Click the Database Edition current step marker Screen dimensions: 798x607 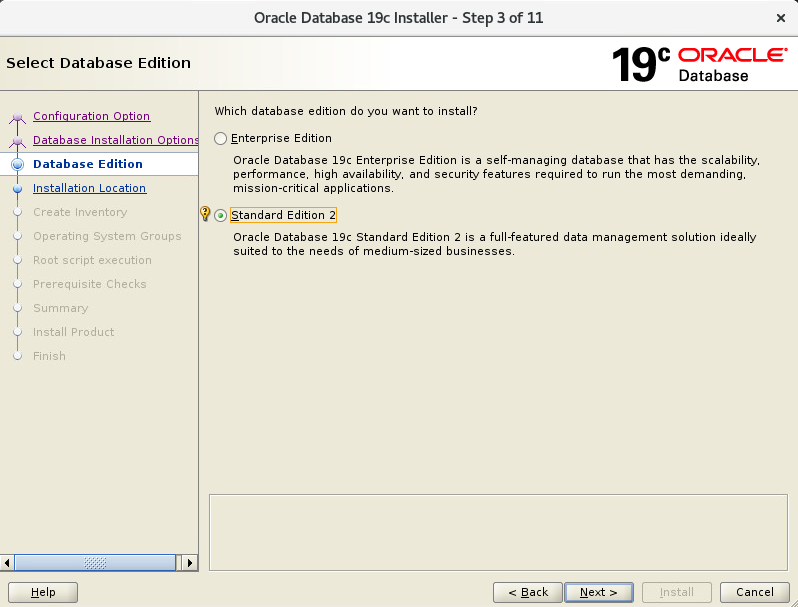[x=18, y=164]
